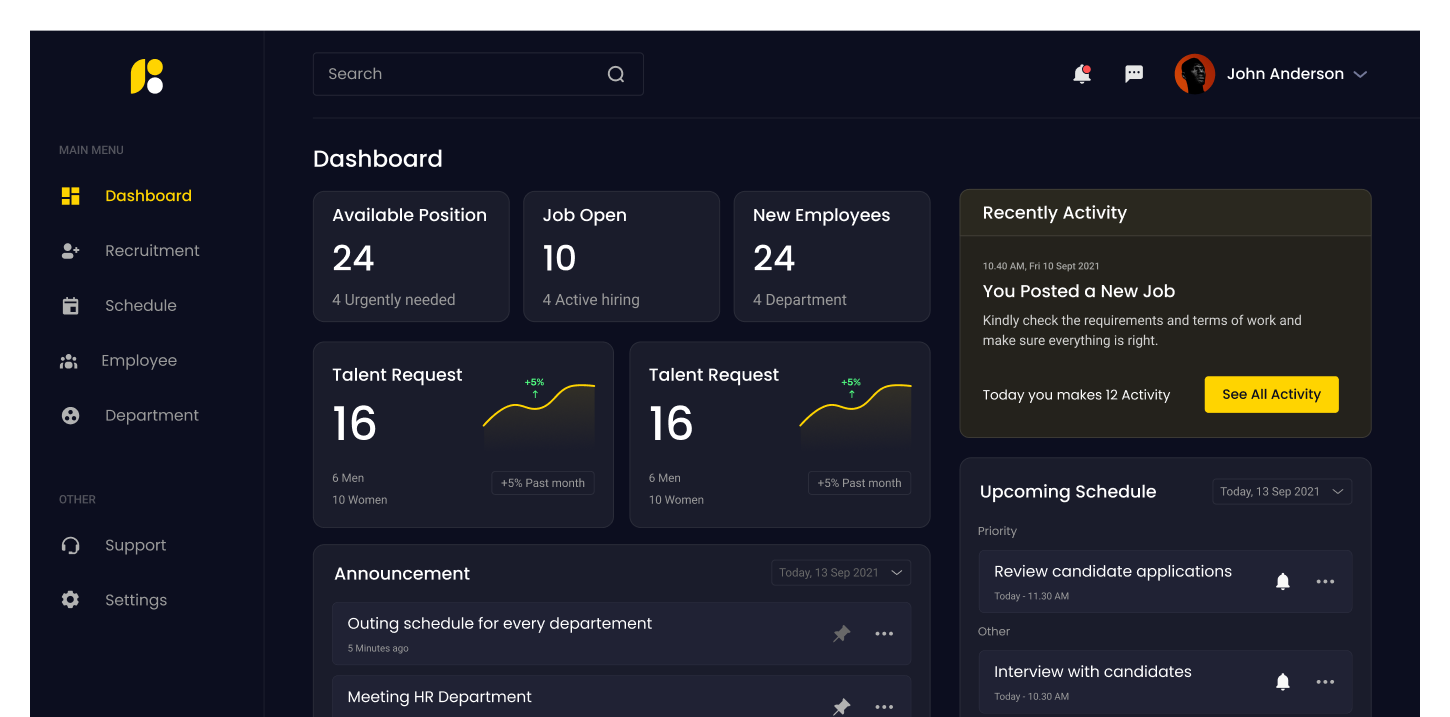
Task: Toggle pin on Meeting HR Department
Action: pos(842,706)
